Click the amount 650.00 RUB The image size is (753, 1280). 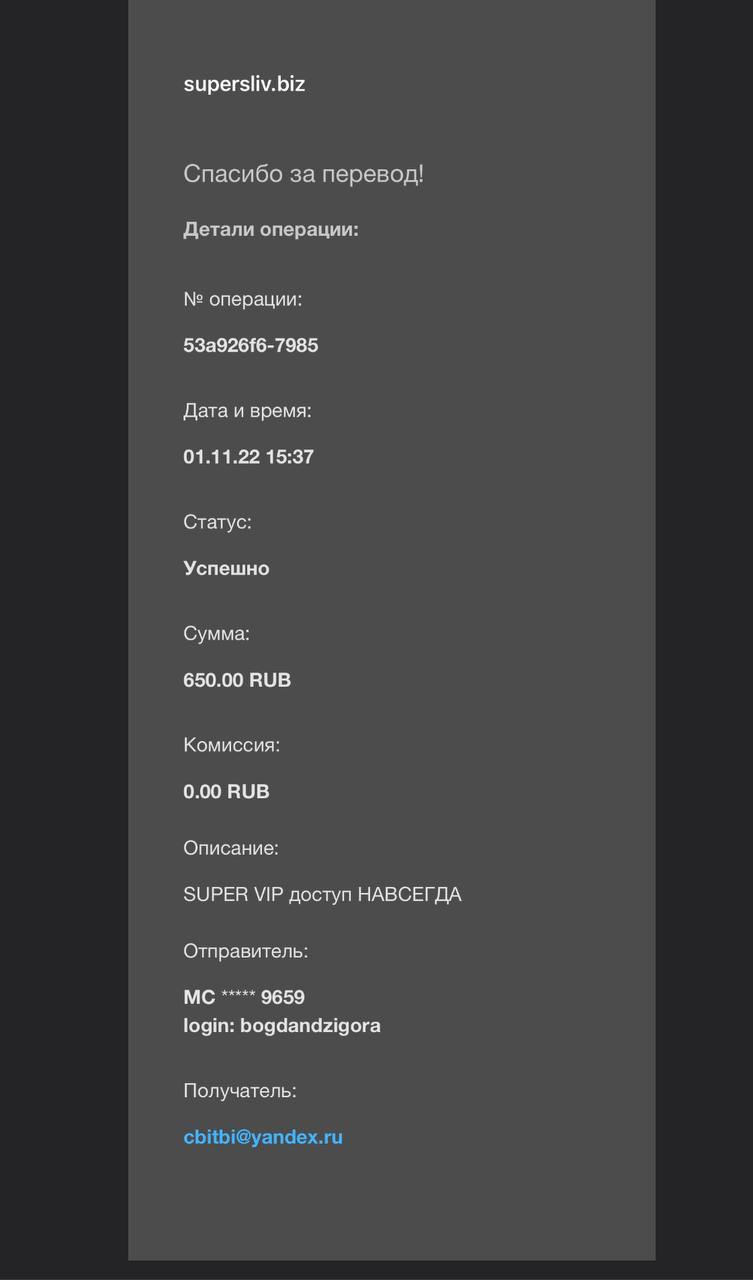(237, 680)
